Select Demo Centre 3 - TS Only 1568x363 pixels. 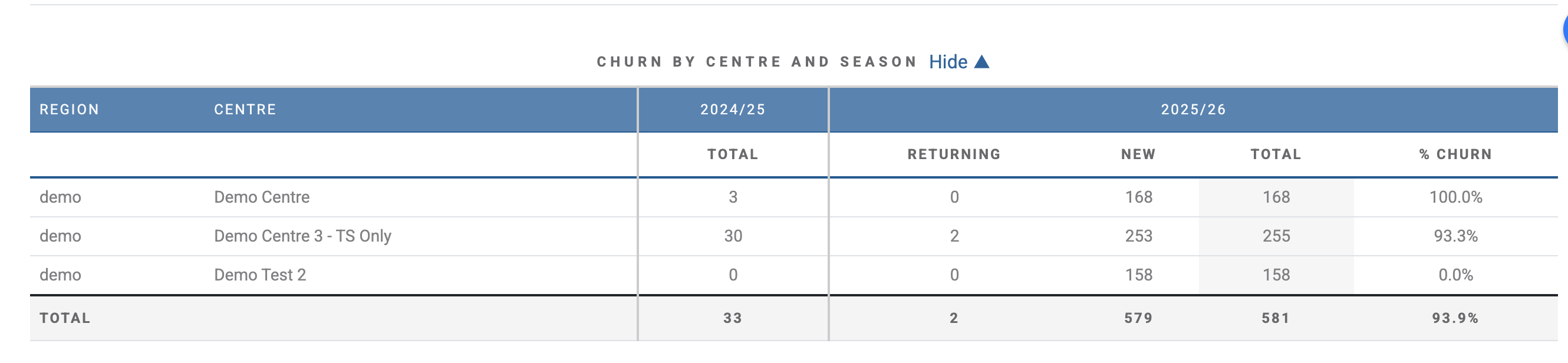coord(302,236)
